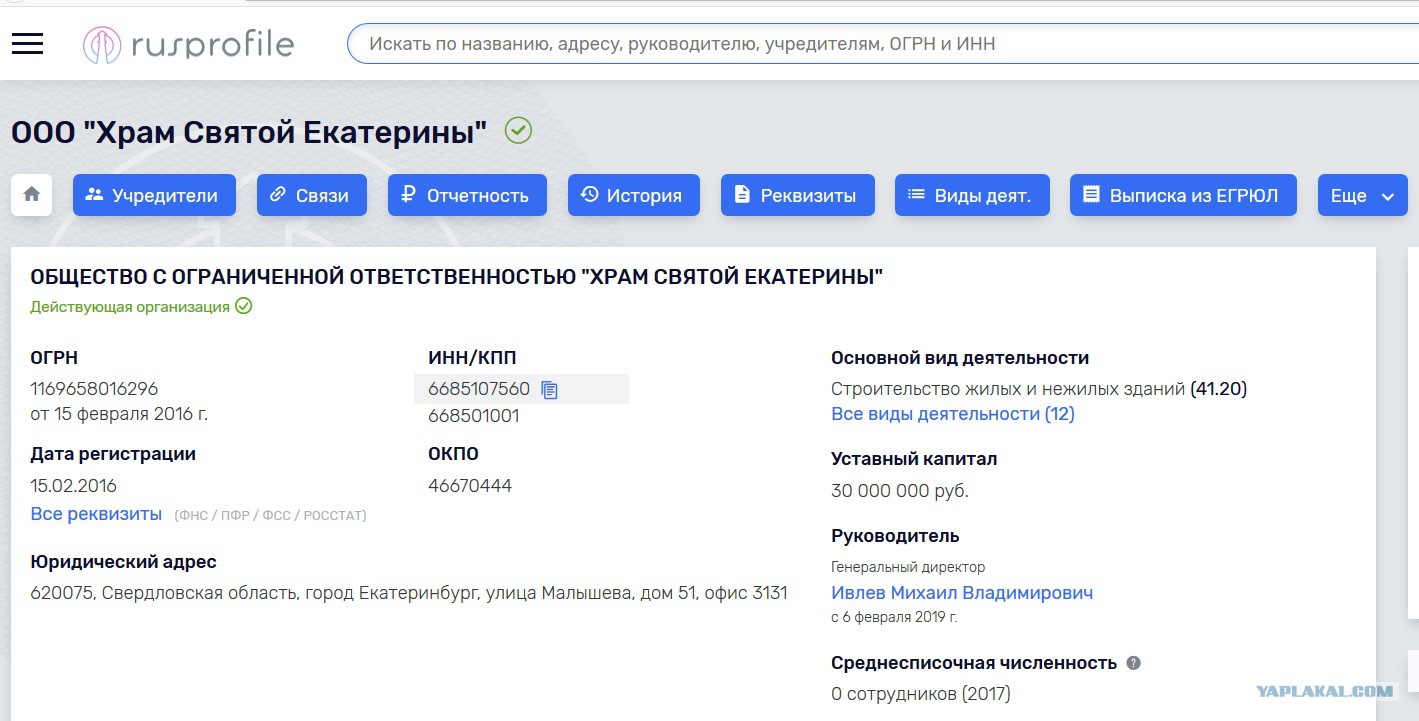Image resolution: width=1419 pixels, height=721 pixels.
Task: Click the ООО "Храм Святой Екатерины" page title
Action: [x=249, y=132]
